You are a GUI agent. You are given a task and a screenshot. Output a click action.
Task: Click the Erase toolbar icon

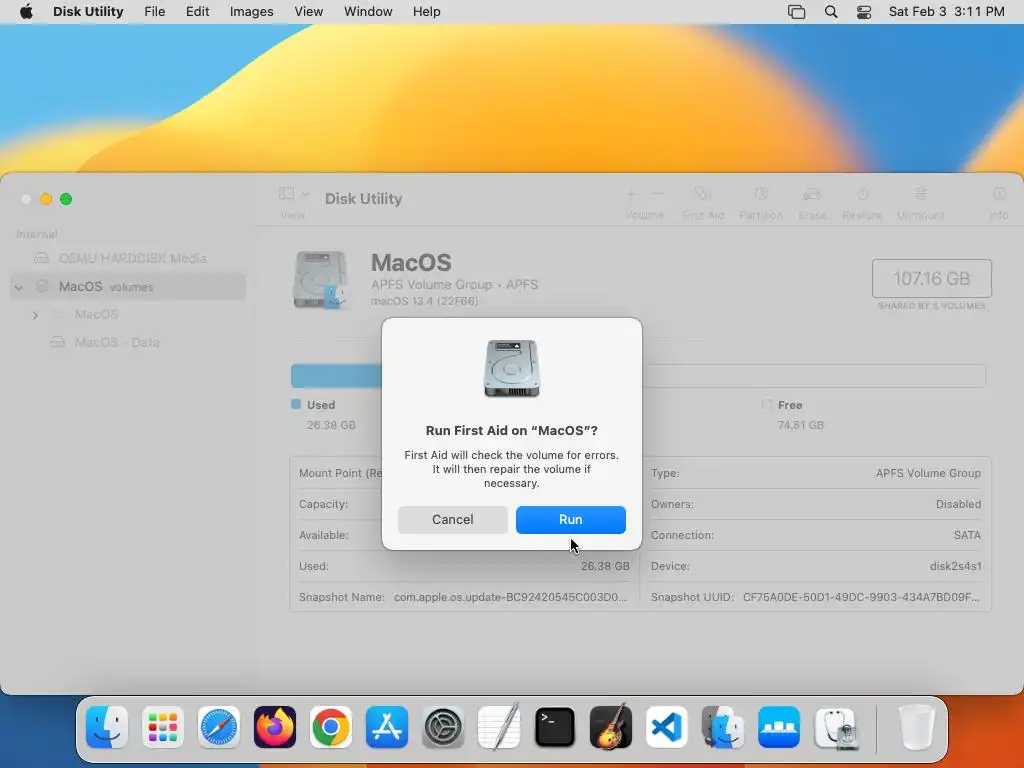tap(812, 193)
